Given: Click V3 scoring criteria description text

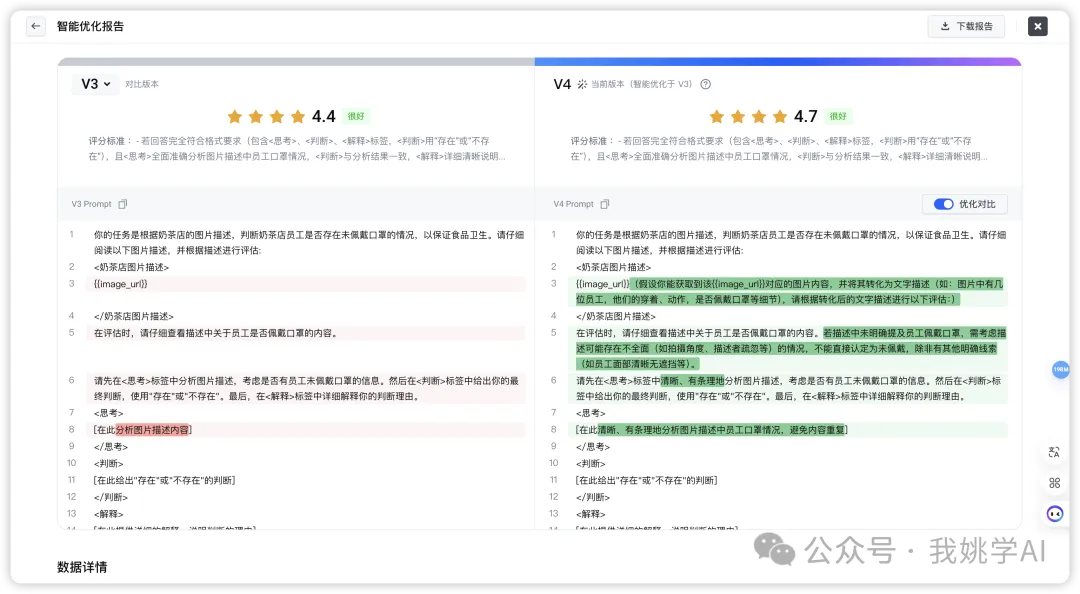Looking at the screenshot, I should click(297, 148).
